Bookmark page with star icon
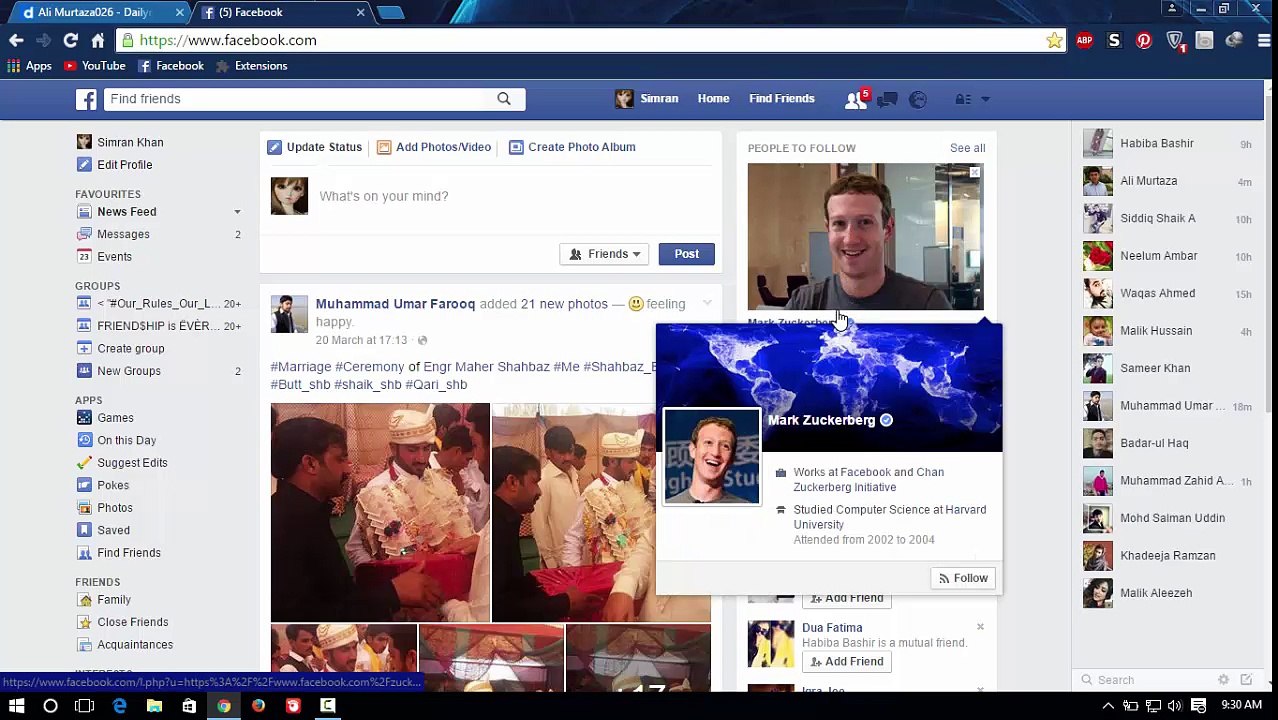 [x=1054, y=40]
